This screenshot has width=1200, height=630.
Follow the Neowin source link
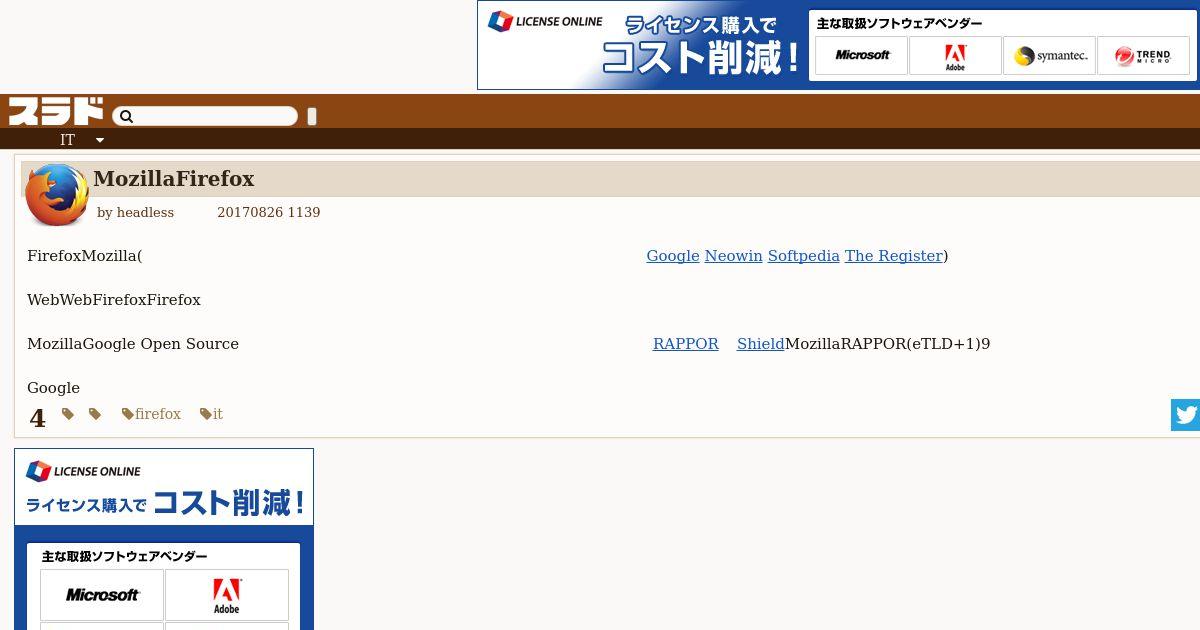click(x=733, y=256)
